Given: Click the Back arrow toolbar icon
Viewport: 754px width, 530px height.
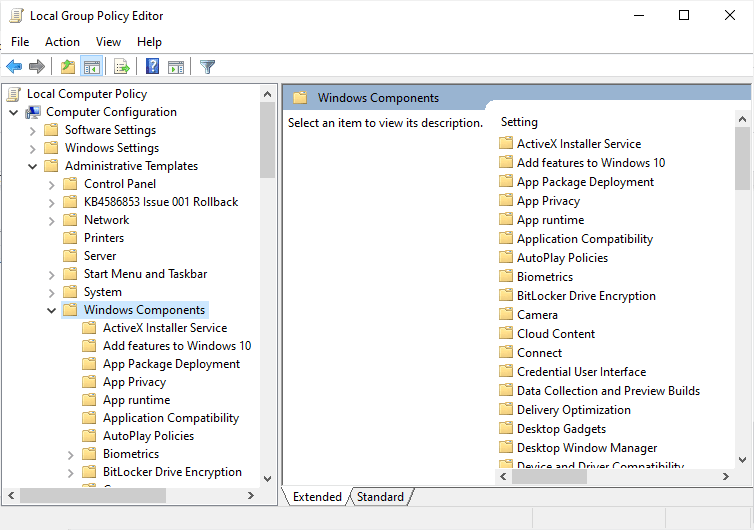Looking at the screenshot, I should tap(14, 66).
